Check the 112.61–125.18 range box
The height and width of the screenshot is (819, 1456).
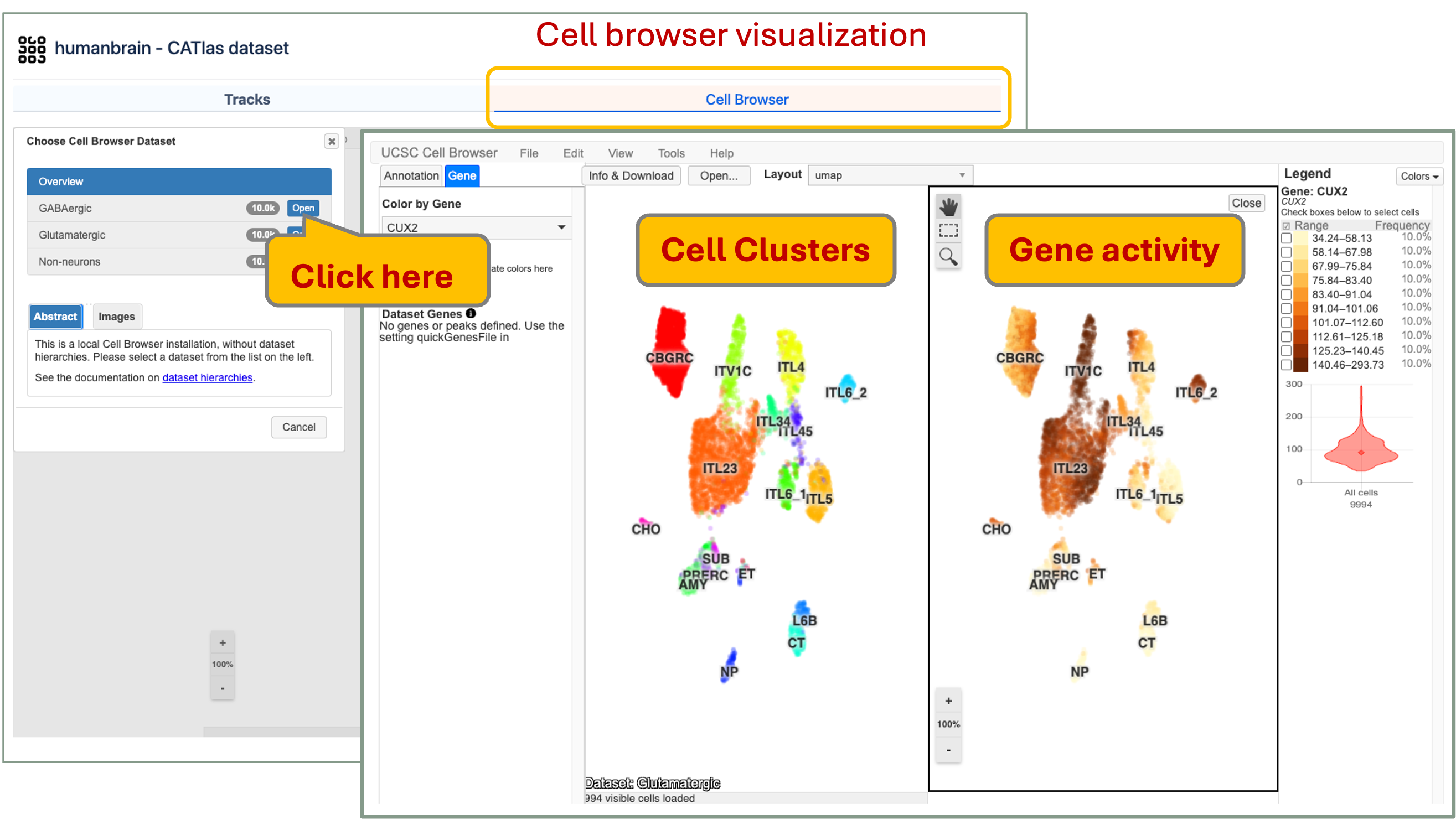(x=1286, y=337)
